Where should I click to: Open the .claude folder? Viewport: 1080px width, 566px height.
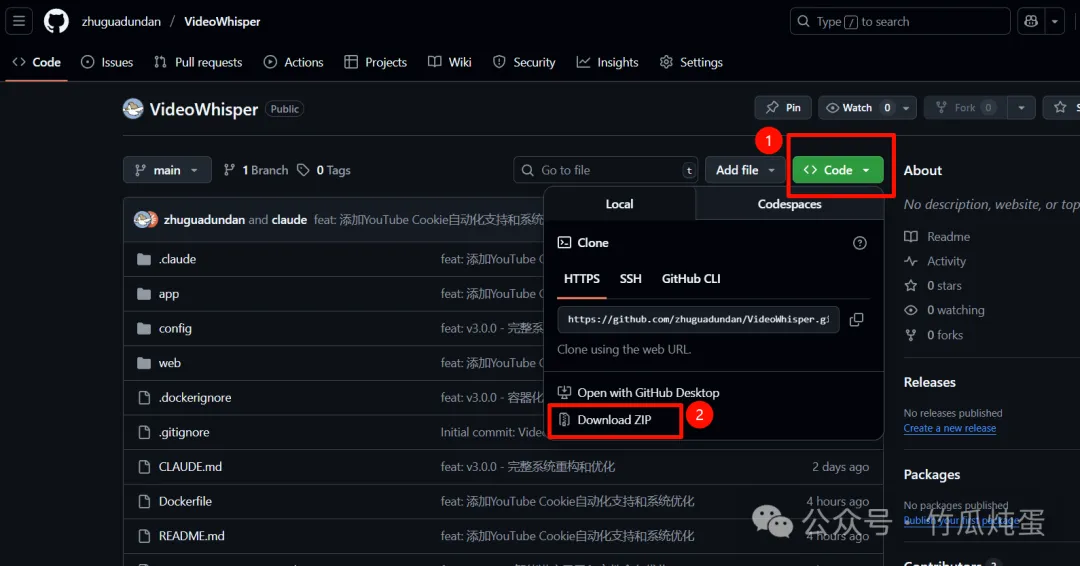178,260
